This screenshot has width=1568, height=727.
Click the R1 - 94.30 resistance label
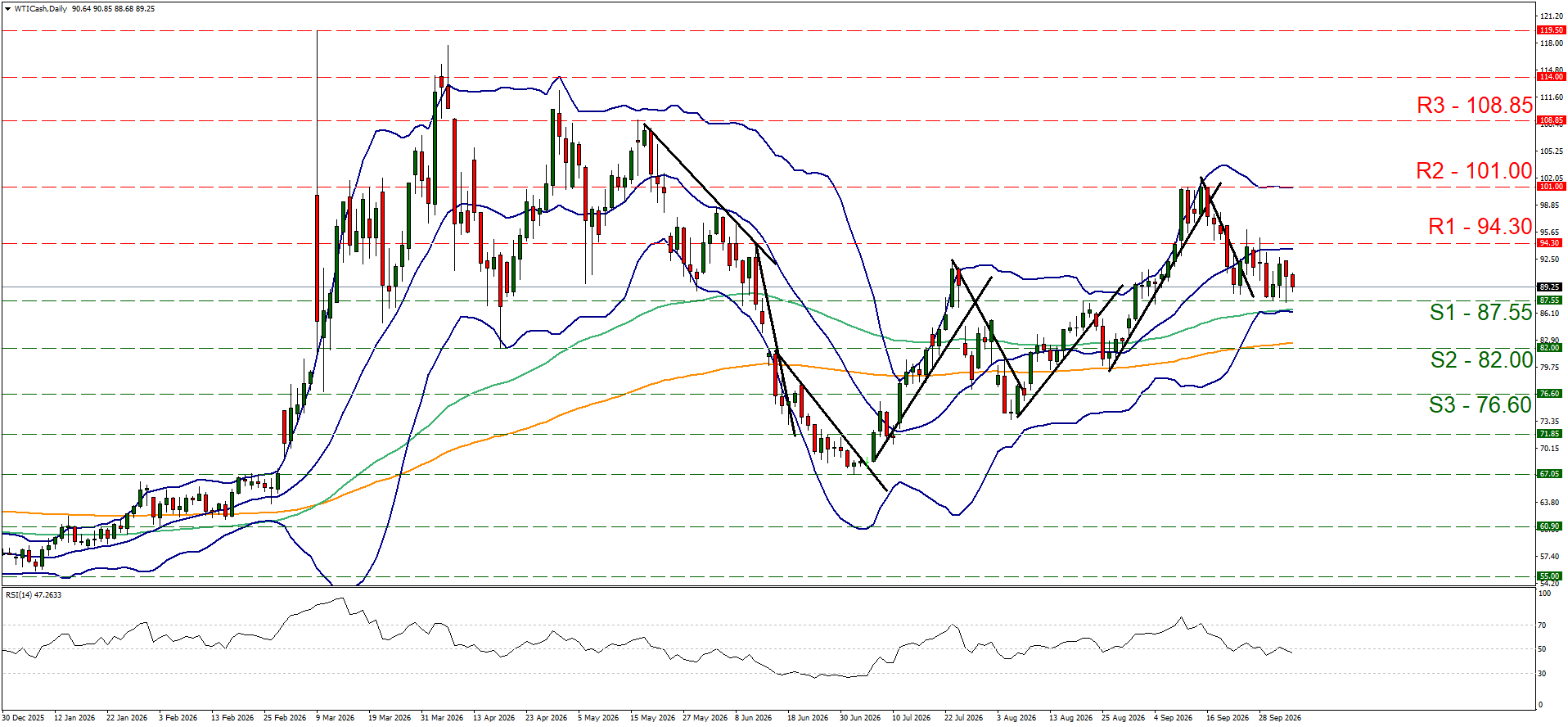click(x=1480, y=226)
